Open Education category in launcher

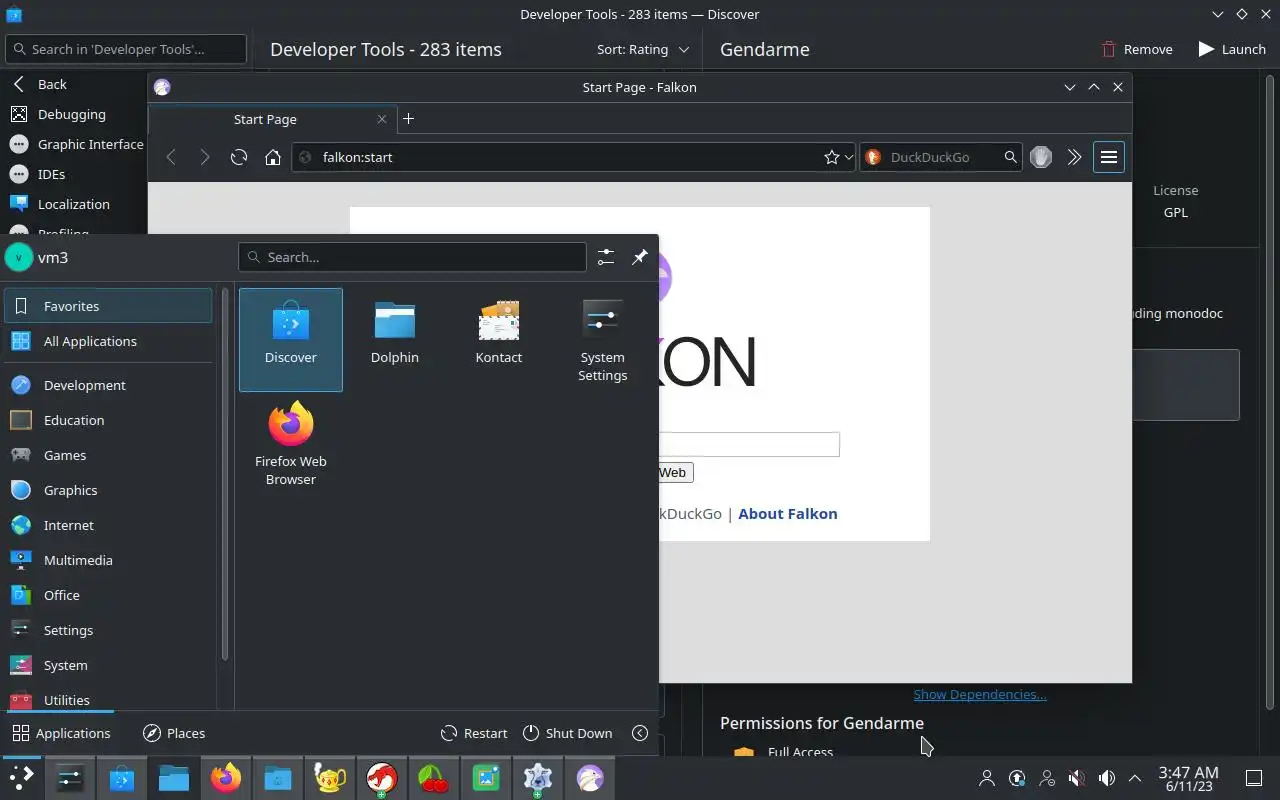point(108,420)
